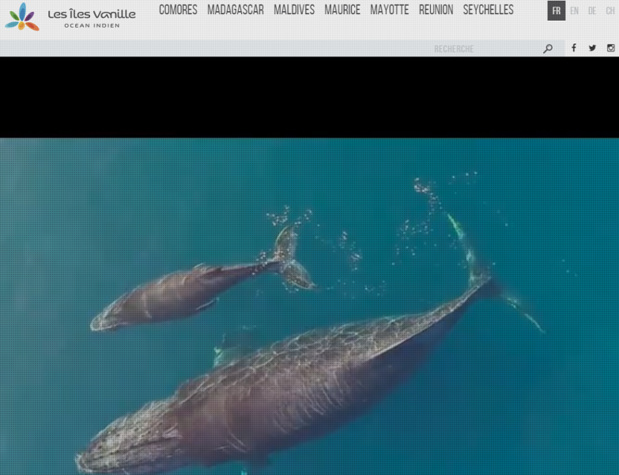Viewport: 619px width, 475px height.
Task: Go to the Maldives section
Action: click(x=294, y=10)
